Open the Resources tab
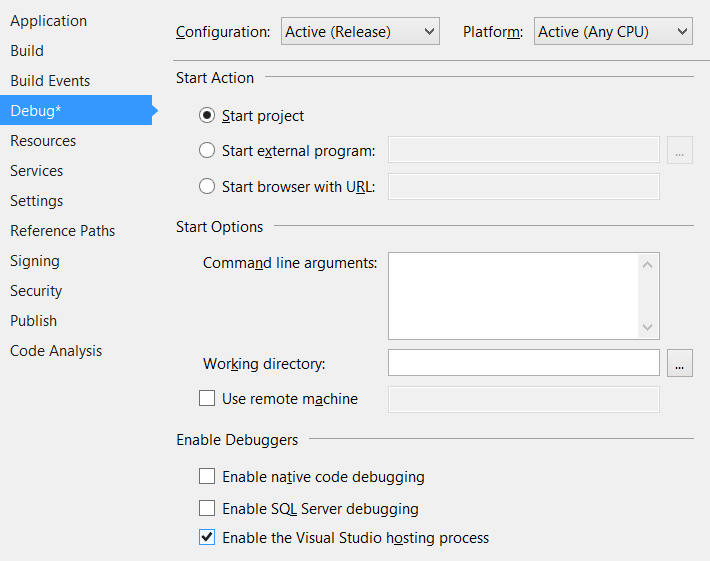This screenshot has width=710, height=561. point(43,141)
